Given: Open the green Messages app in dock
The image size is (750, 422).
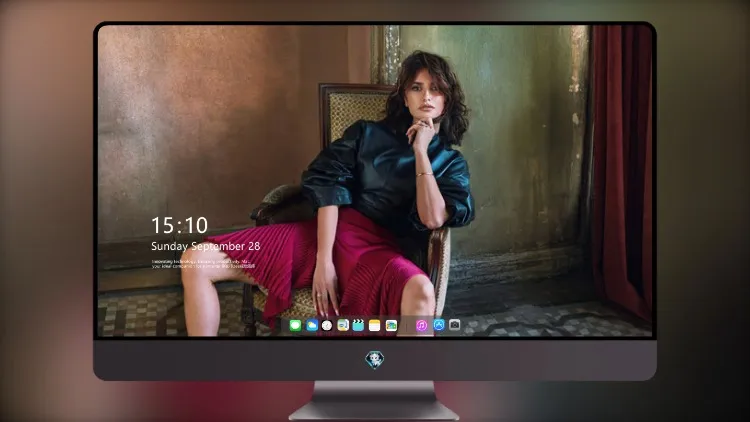Looking at the screenshot, I should click(x=295, y=325).
